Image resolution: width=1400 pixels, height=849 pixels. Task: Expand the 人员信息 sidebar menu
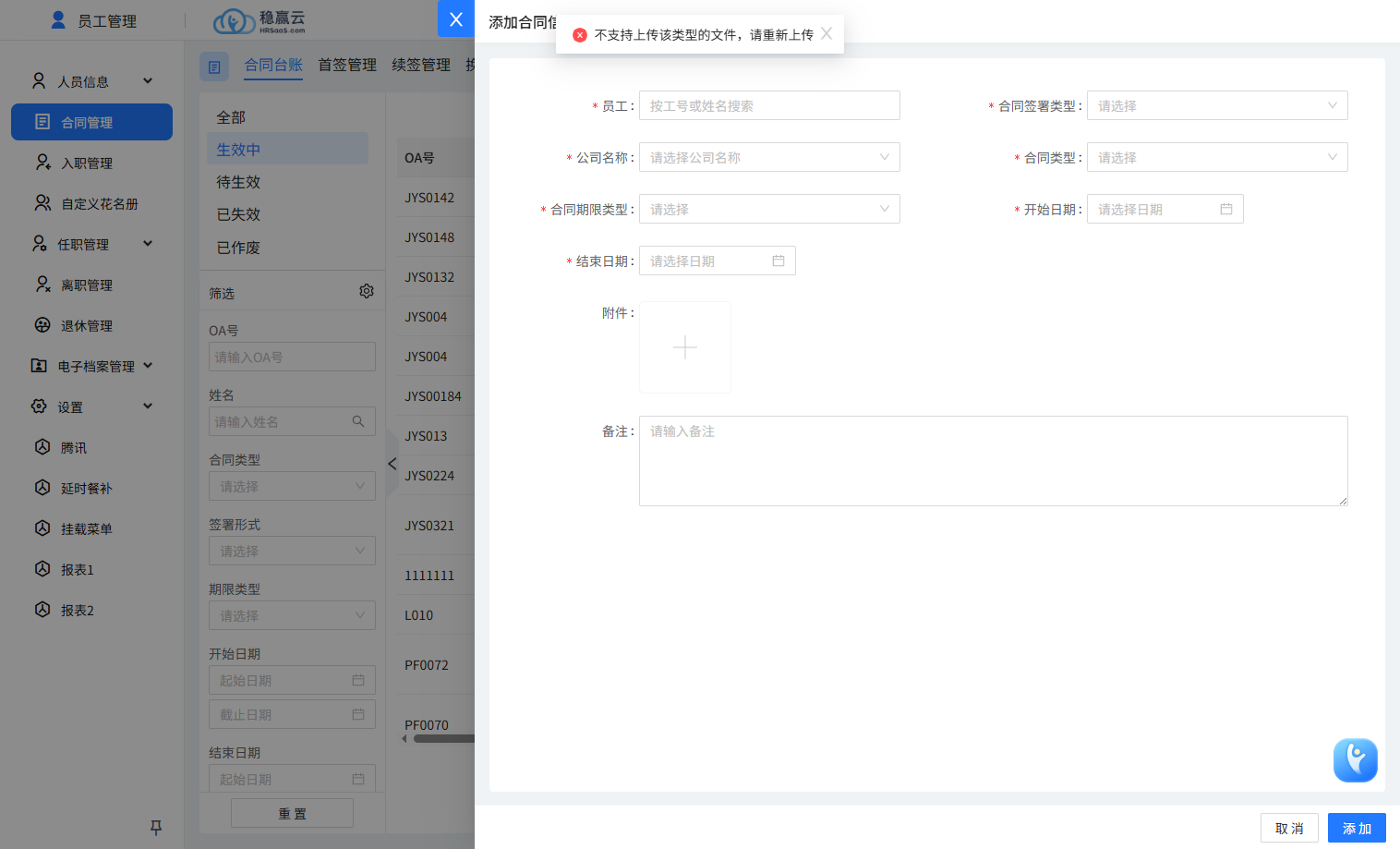[91, 81]
